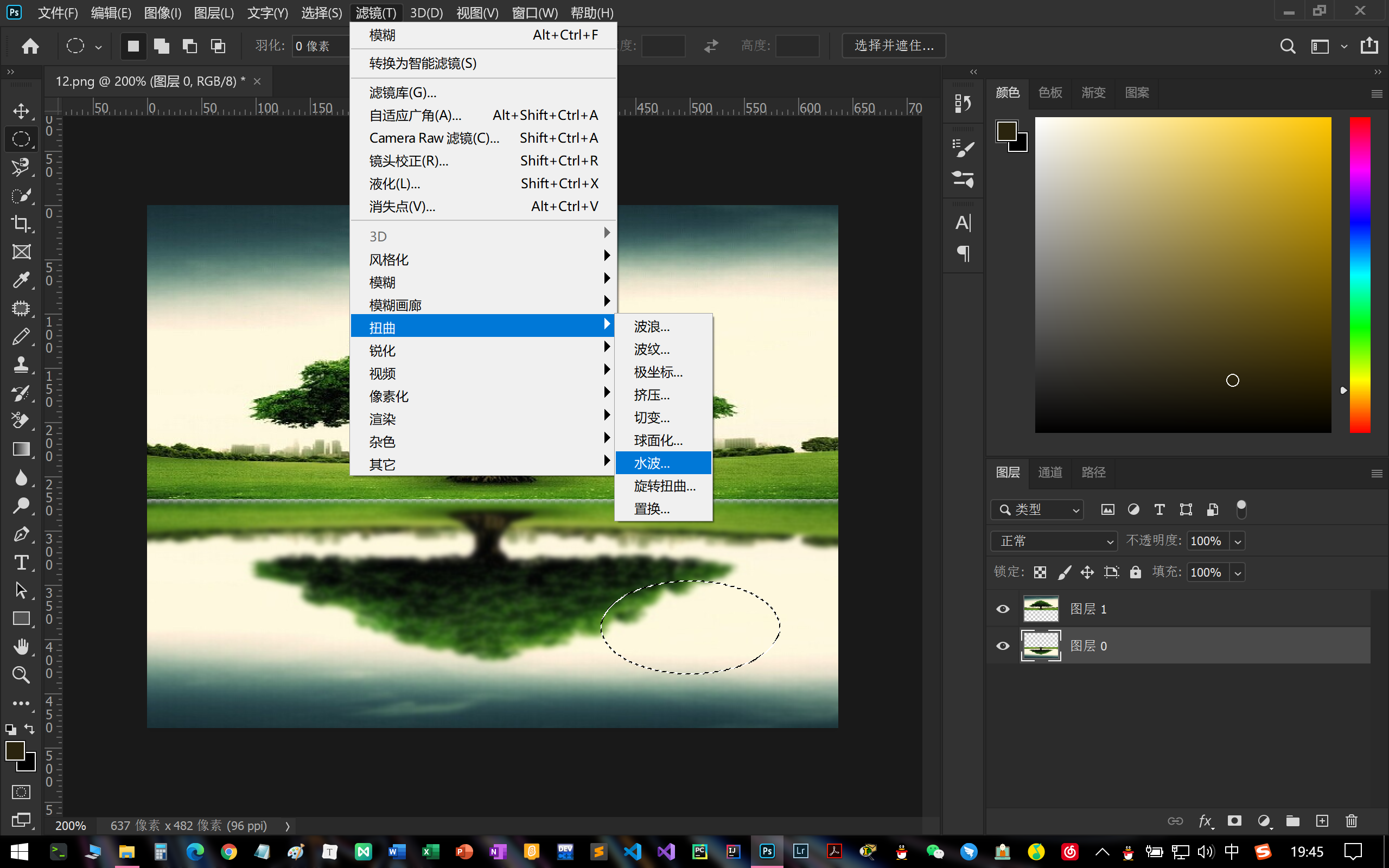Add a layer style with fx icon

pyautogui.click(x=1205, y=821)
